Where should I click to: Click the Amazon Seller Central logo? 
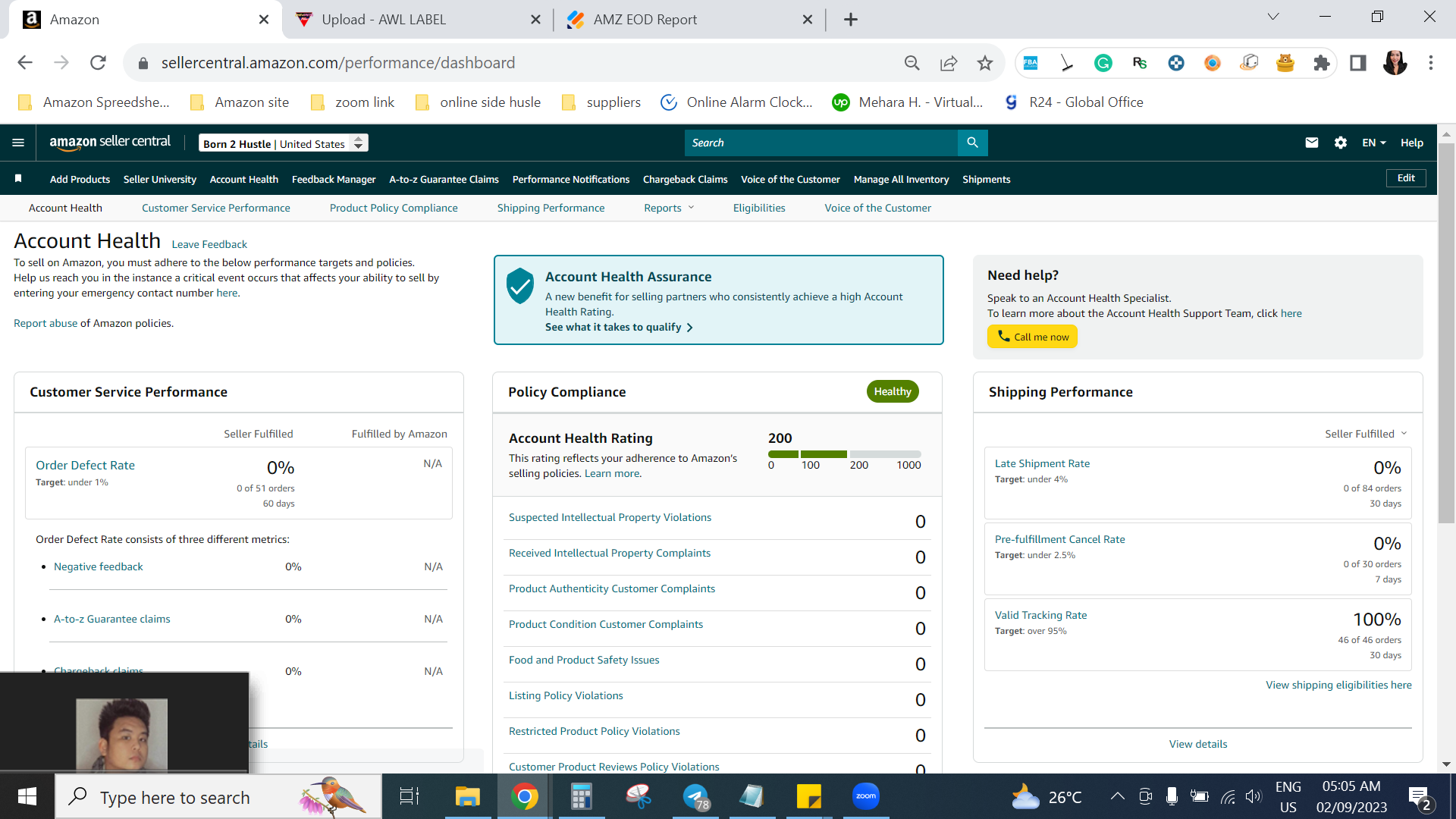pos(110,143)
